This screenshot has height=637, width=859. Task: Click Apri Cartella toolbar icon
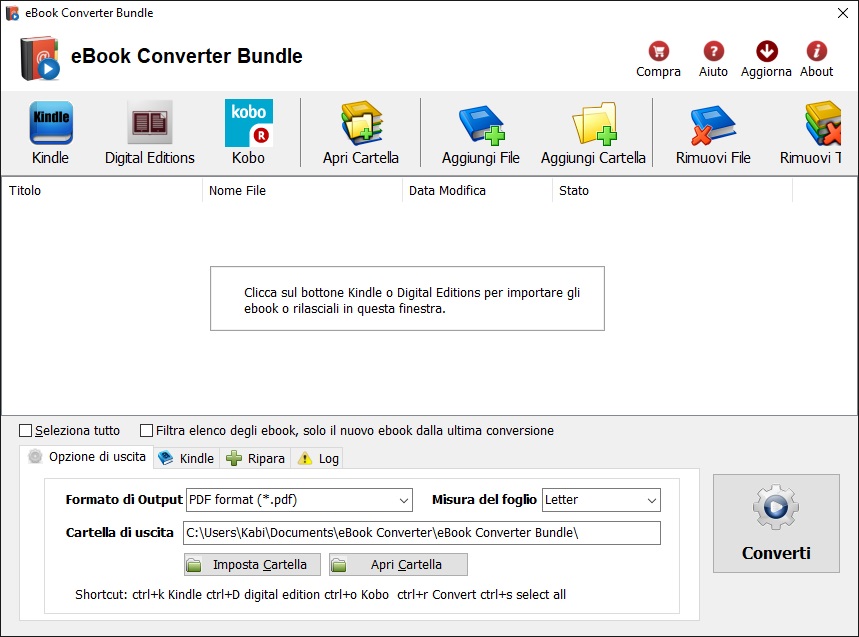(361, 123)
